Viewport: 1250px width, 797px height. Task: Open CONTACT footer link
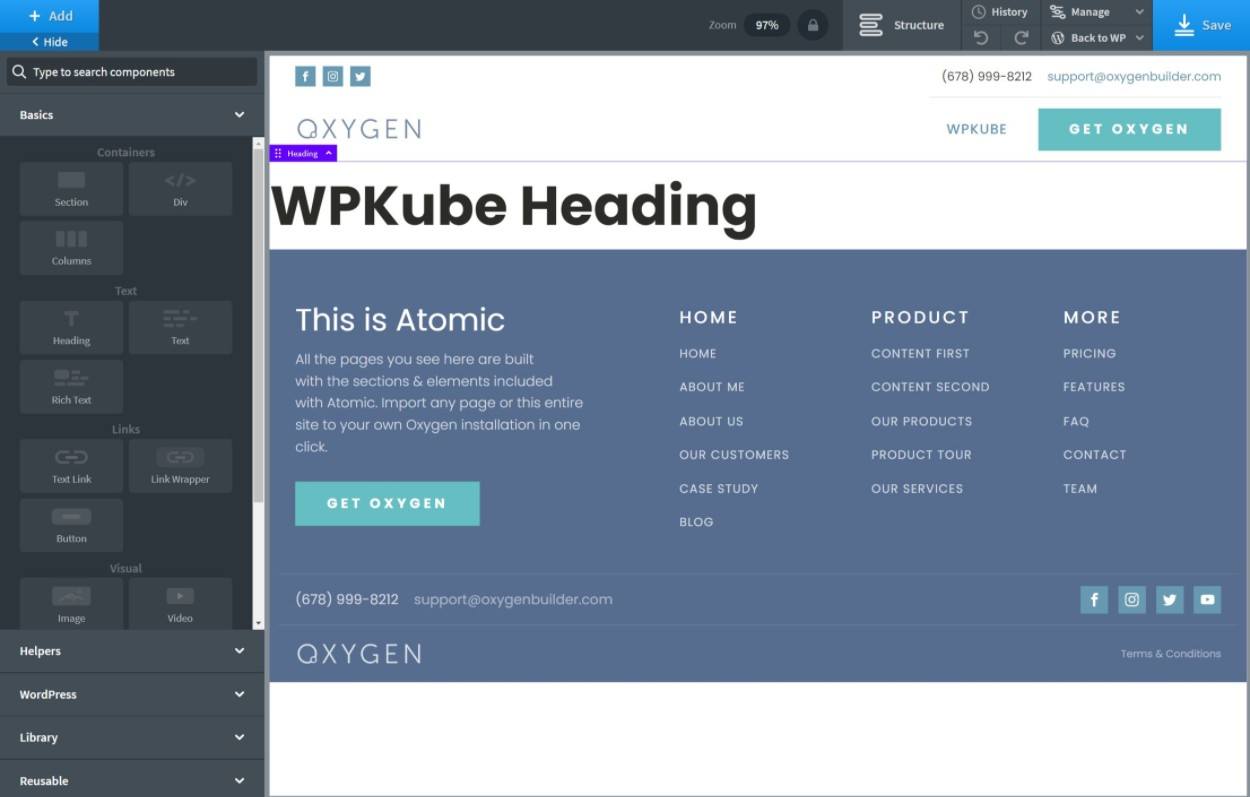pos(1094,455)
